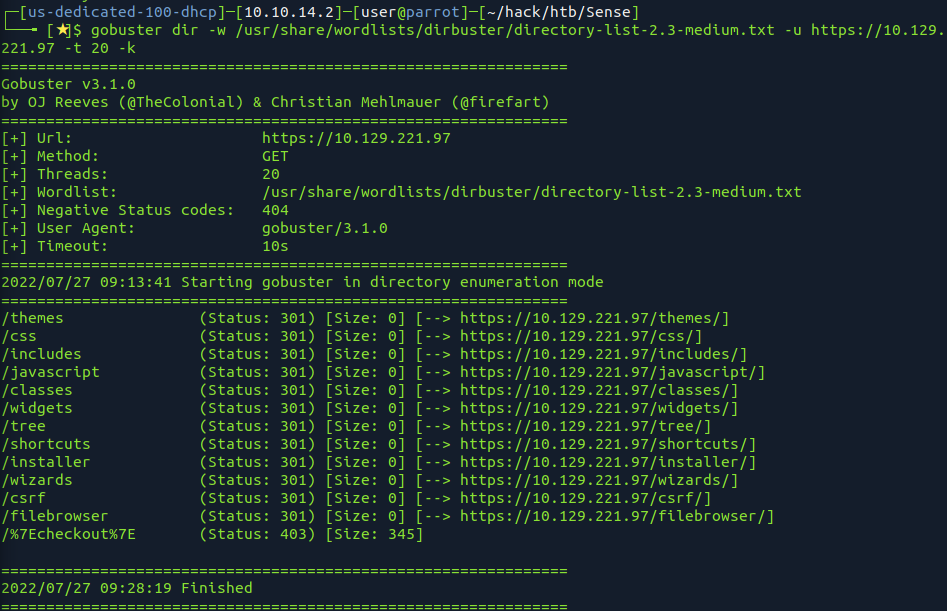Open the /filebrowser/ redirect URL
Screen dimensions: 947x611
click(x=612, y=516)
